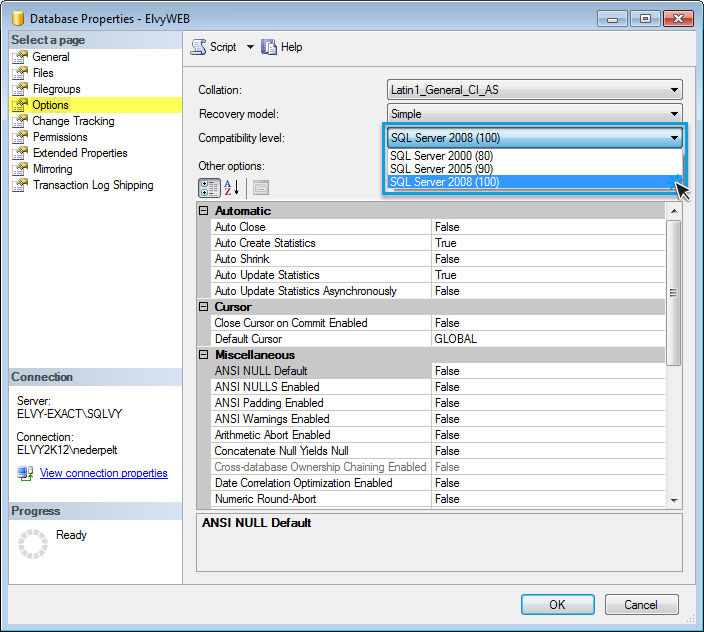The width and height of the screenshot is (704, 632).
Task: Click the connection properties computer icon
Action: [x=25, y=473]
